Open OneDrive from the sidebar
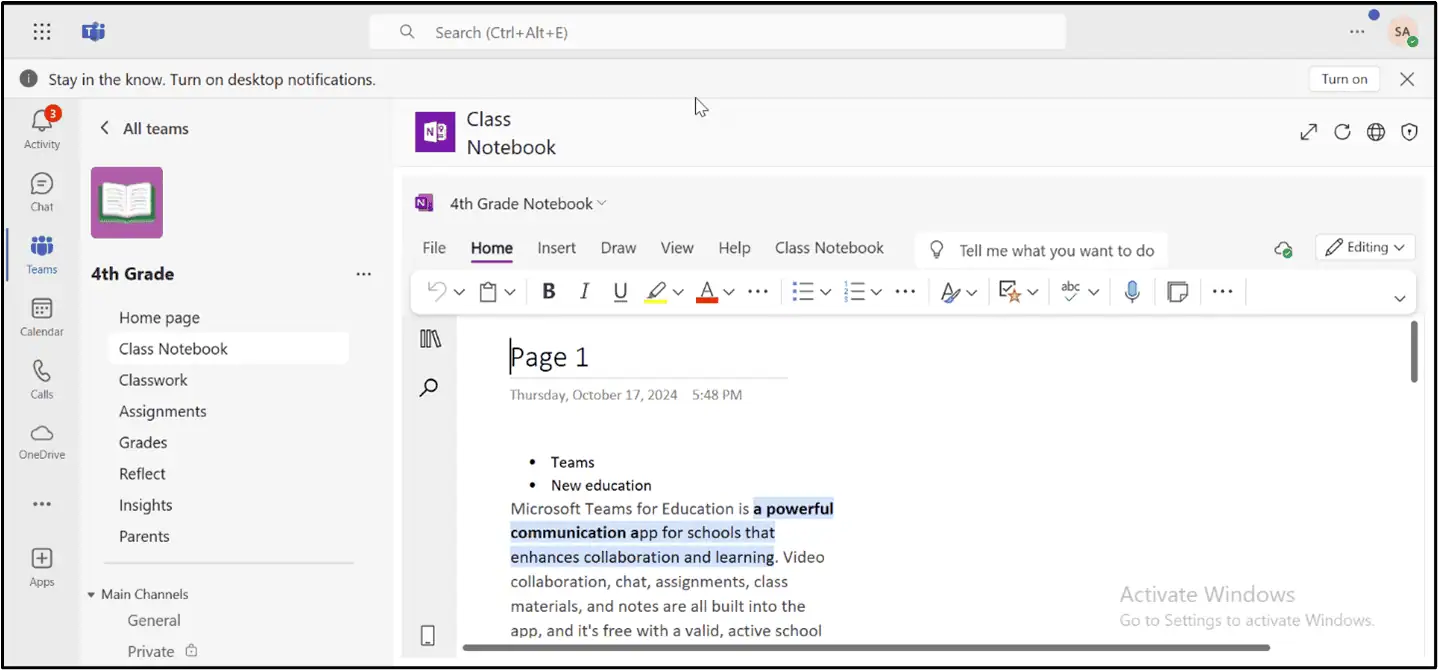Image resolution: width=1438 pixels, height=670 pixels. click(40, 440)
